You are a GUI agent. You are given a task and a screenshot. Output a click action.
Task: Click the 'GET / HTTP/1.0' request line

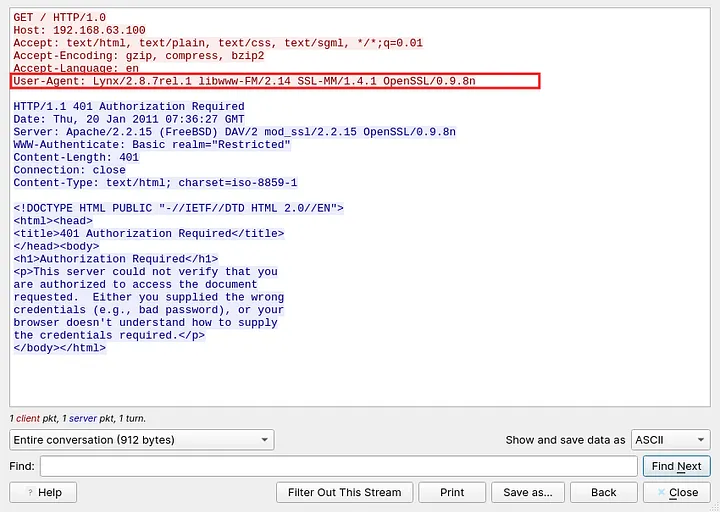pos(60,17)
